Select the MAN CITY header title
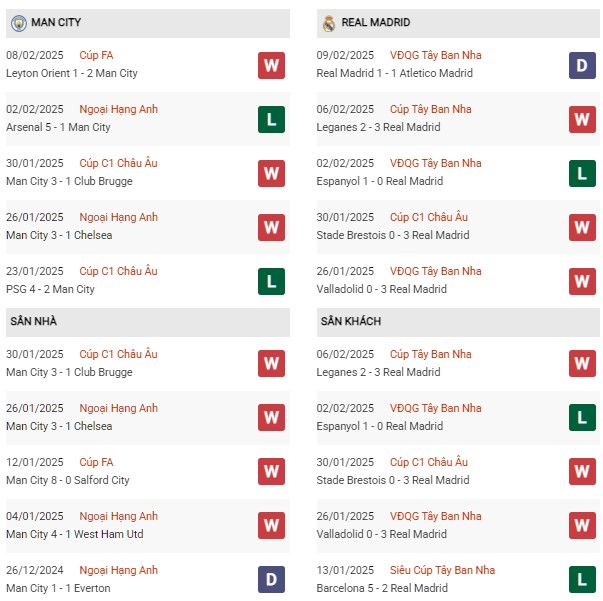This screenshot has height=601, width=603. [56, 22]
